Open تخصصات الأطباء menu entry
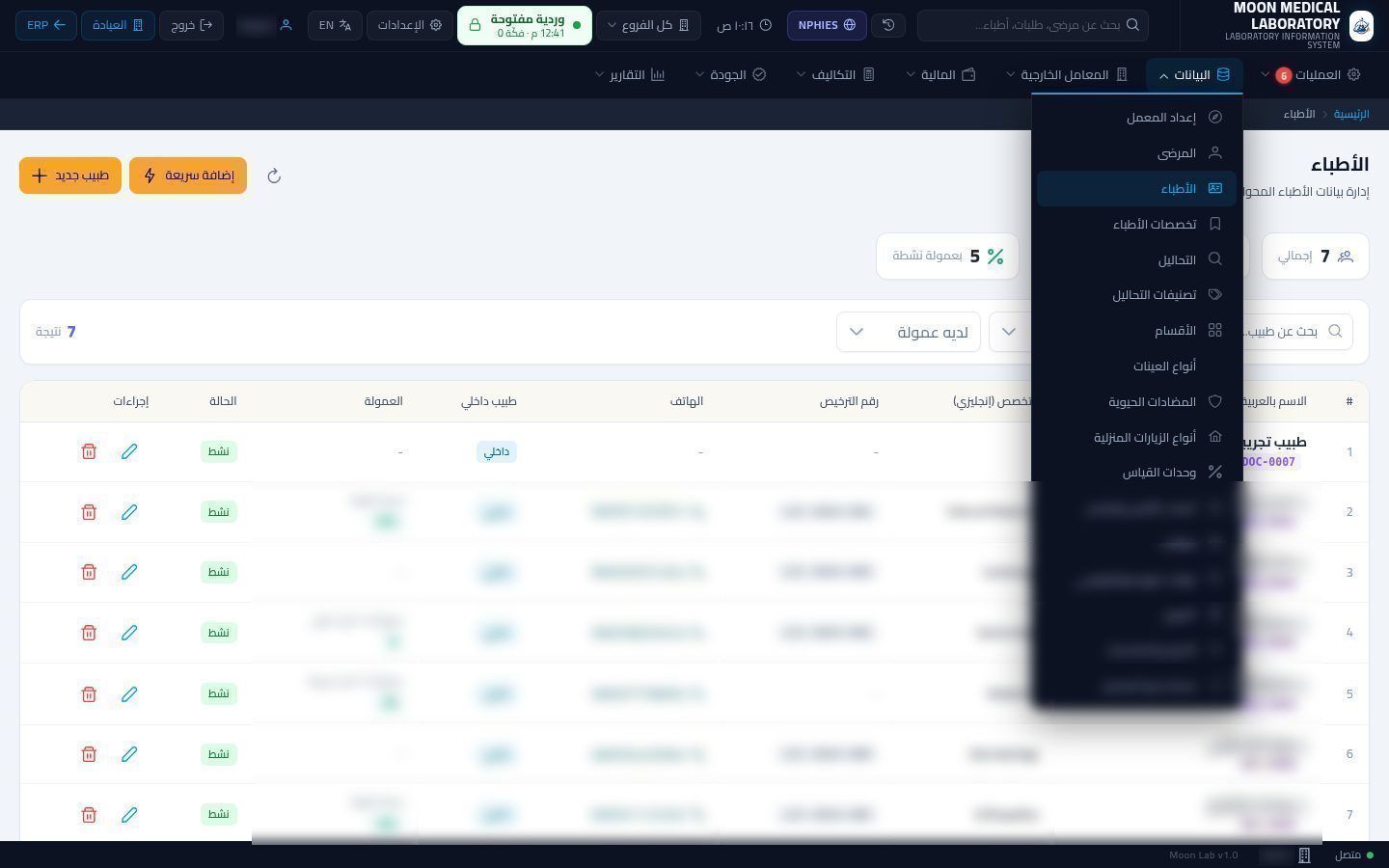Viewport: 1389px width, 868px height. tap(1136, 224)
